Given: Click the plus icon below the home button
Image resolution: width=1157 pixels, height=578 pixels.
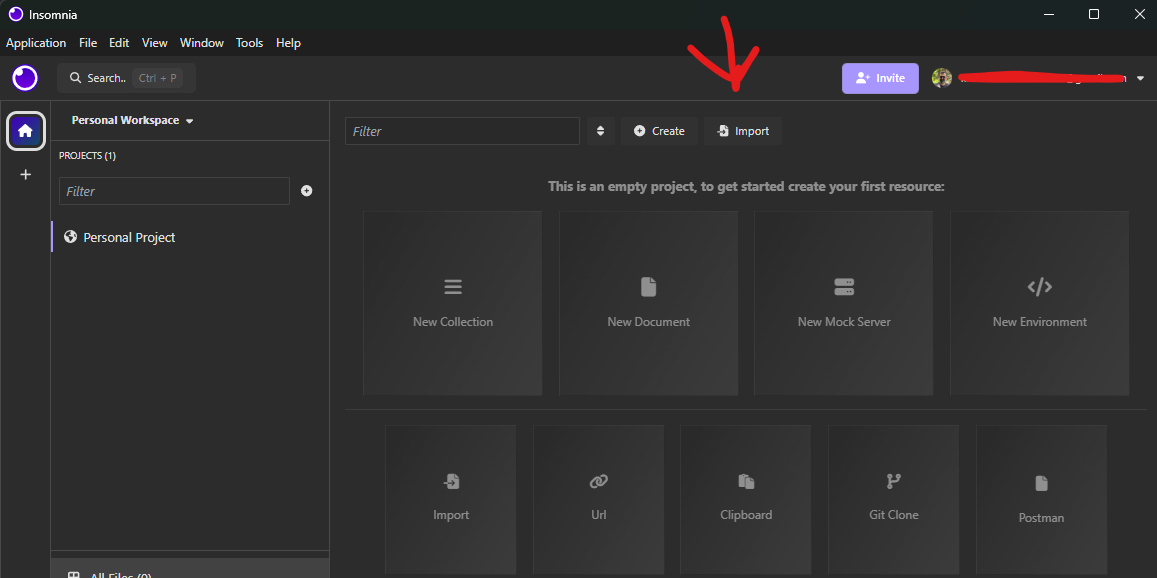Looking at the screenshot, I should pos(26,175).
